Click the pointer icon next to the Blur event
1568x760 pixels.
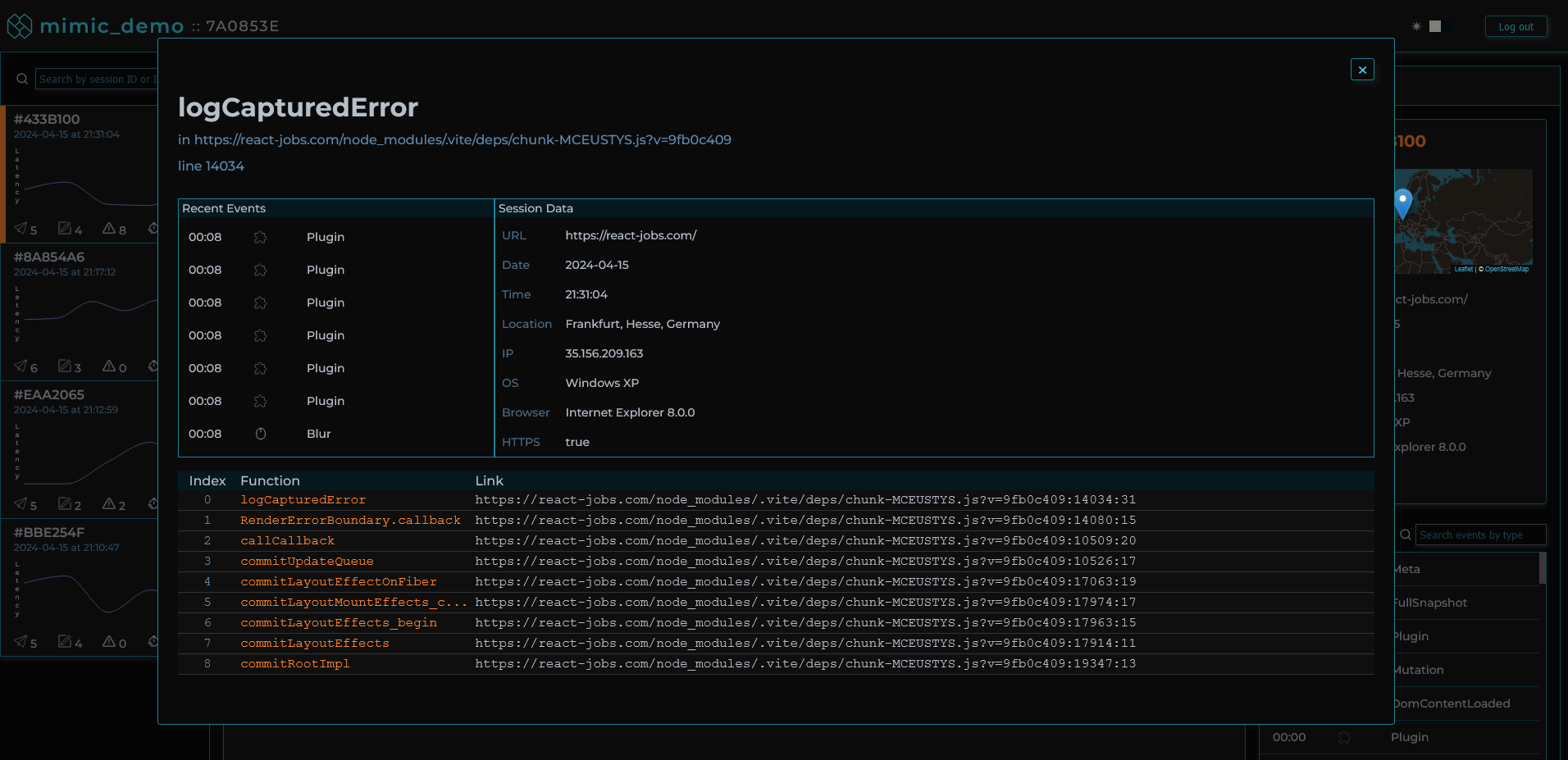pos(260,433)
